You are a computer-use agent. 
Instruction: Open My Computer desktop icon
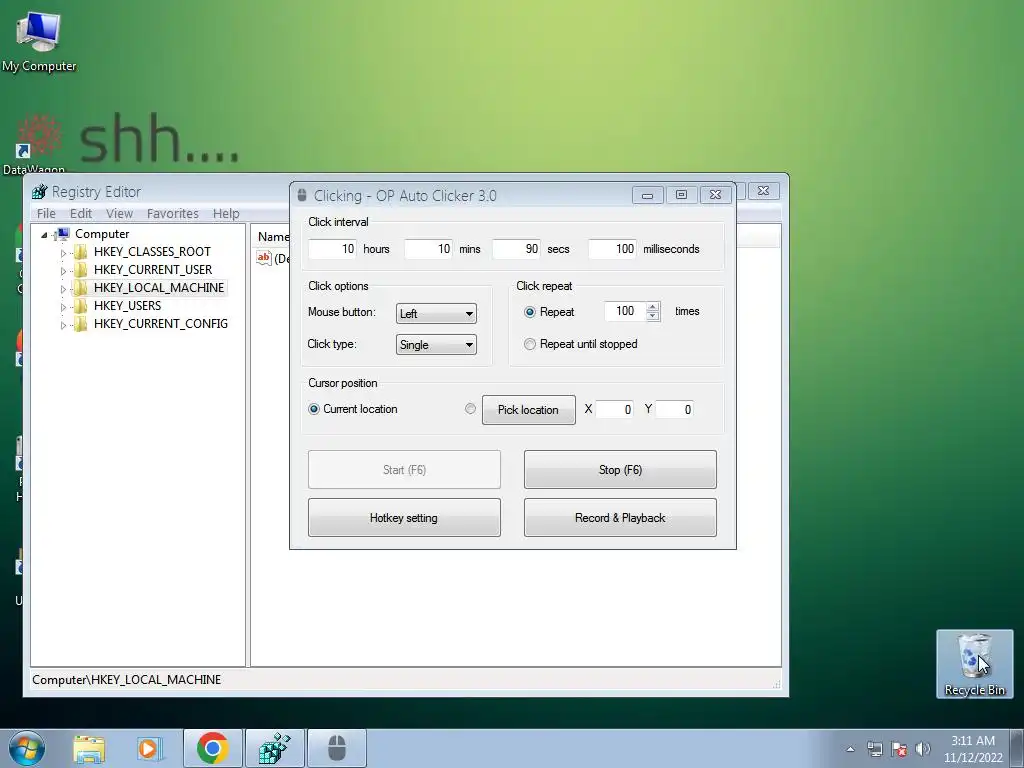pos(39,40)
